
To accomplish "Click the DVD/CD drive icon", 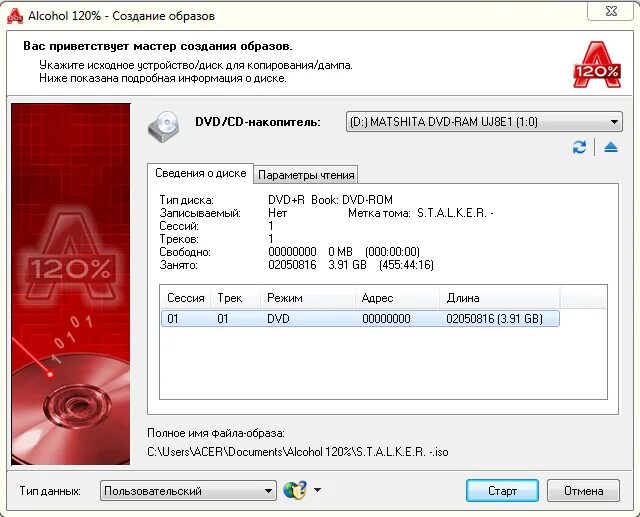I will click(164, 126).
